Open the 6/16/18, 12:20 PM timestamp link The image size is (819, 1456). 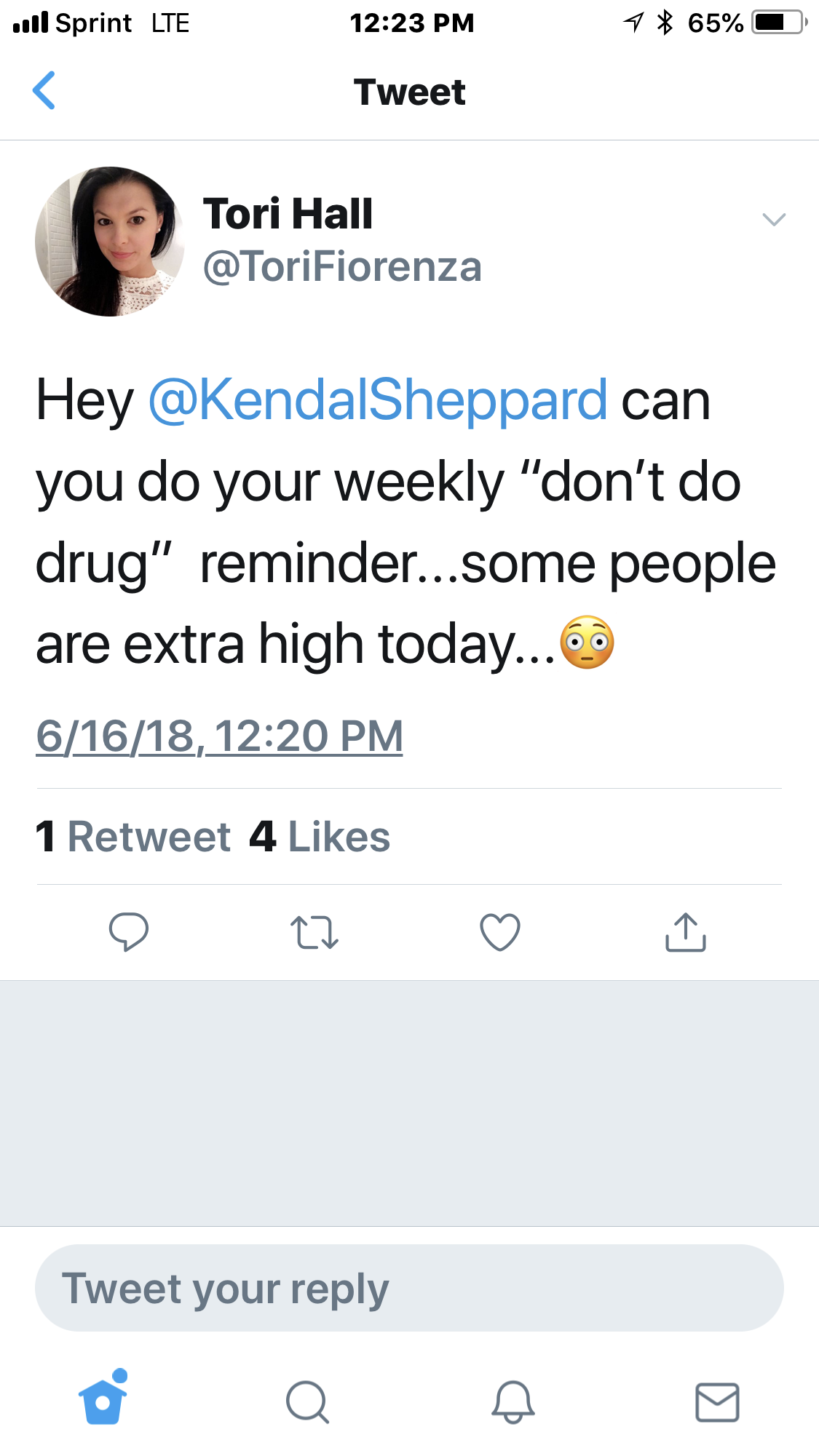click(x=219, y=736)
